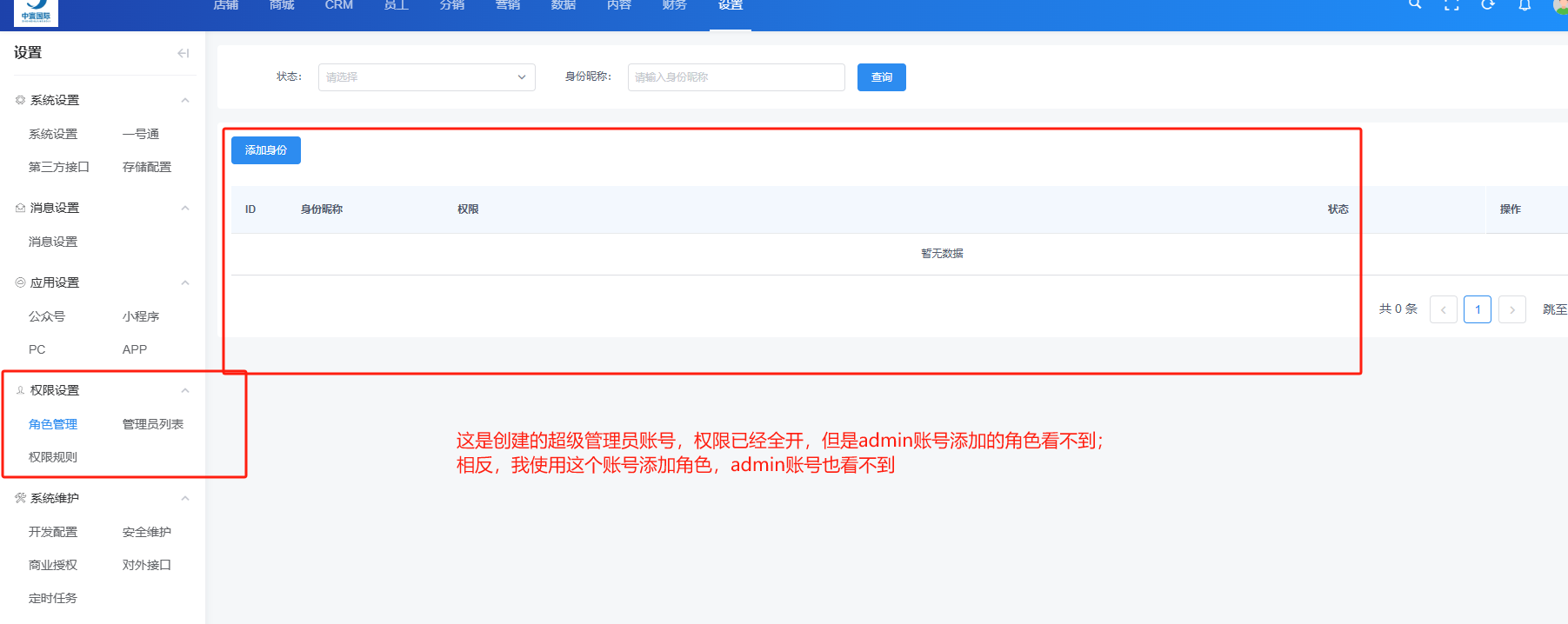This screenshot has height=624, width=1568.
Task: Collapse the 消息设置 menu group
Action: tap(185, 208)
